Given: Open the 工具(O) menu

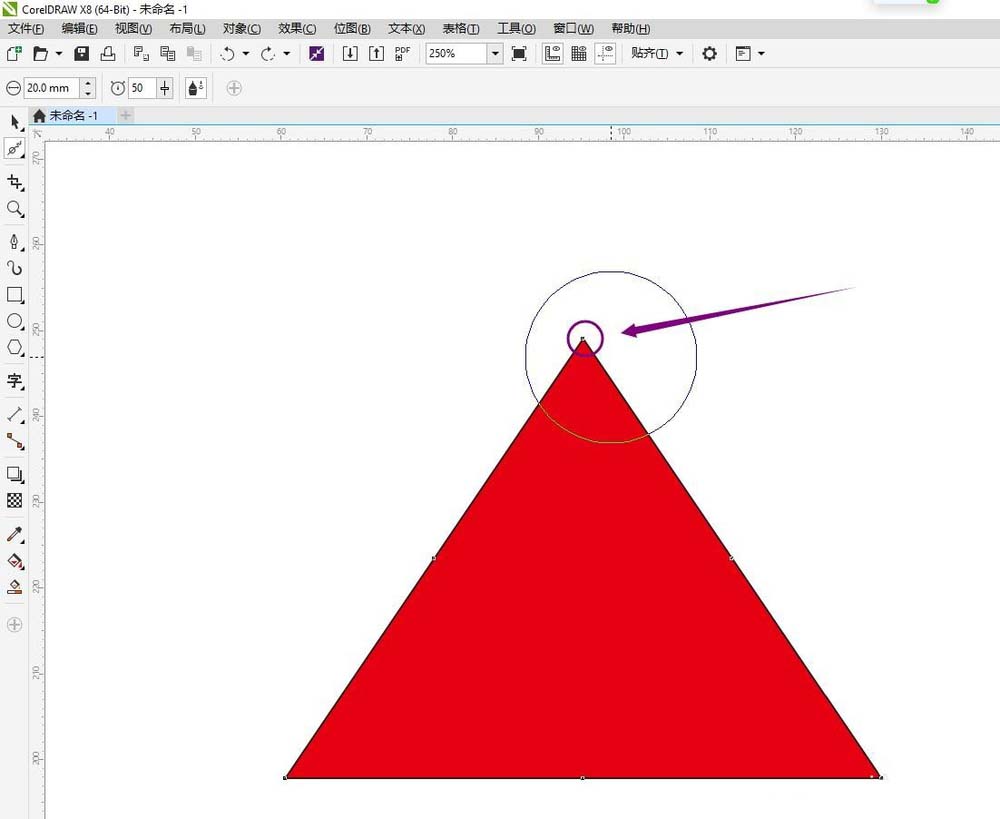Looking at the screenshot, I should coord(516,29).
